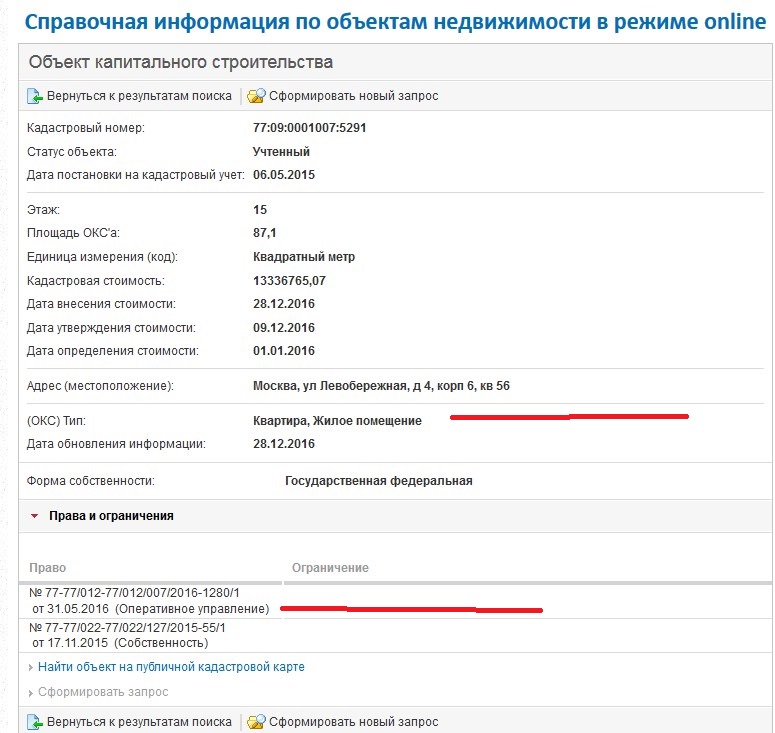Viewport: 775px width, 733px height.
Task: Click the grayed 'Сформировать запрос' link
Action: (x=103, y=692)
